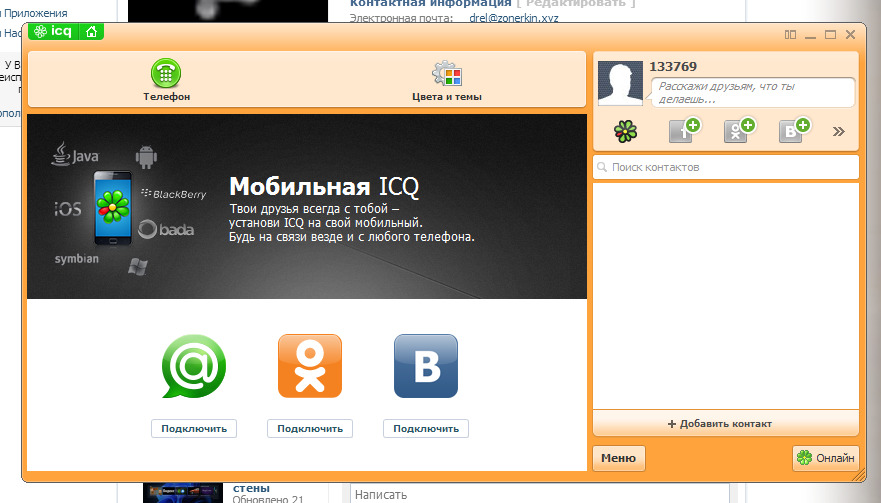Click the phone image with ICQ flower
The width and height of the screenshot is (881, 503).
pyautogui.click(x=113, y=208)
